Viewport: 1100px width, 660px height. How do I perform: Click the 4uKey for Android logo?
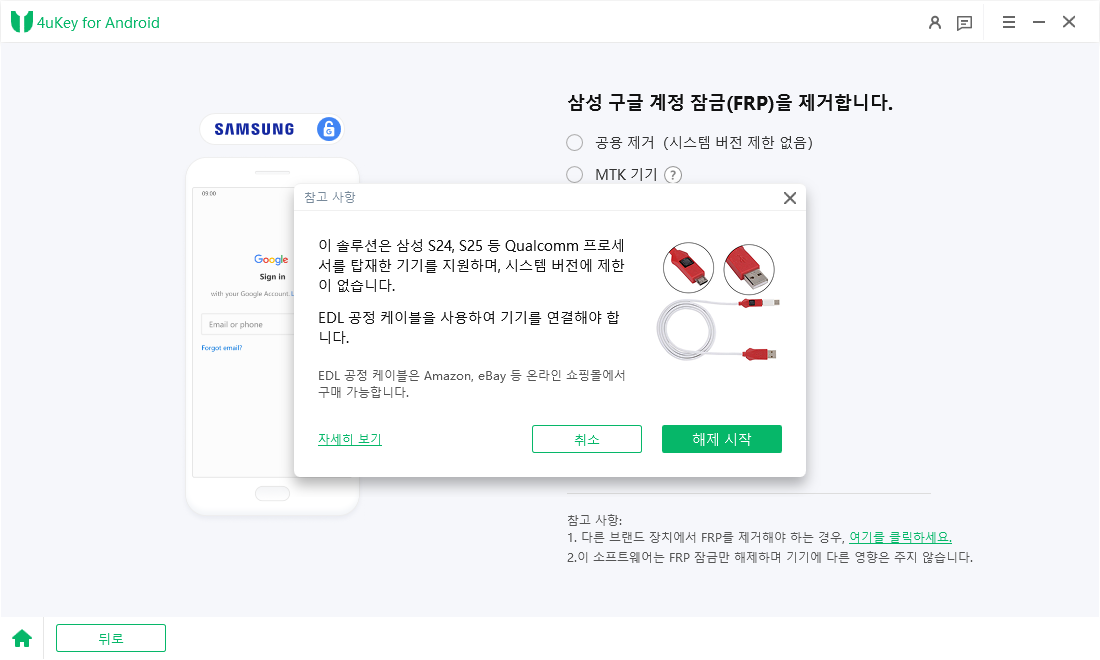pos(86,22)
